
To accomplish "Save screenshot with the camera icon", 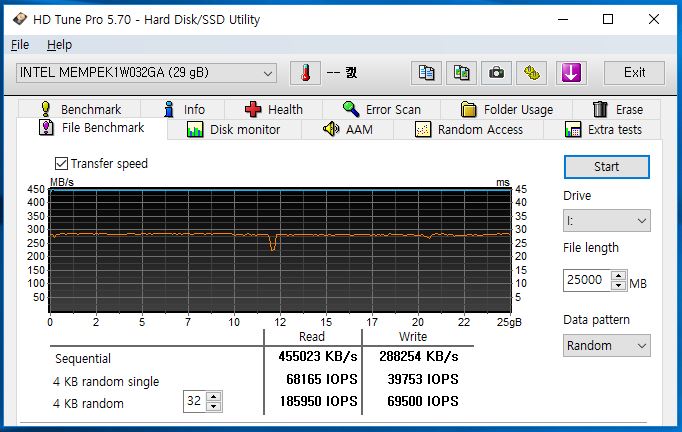I will point(496,73).
